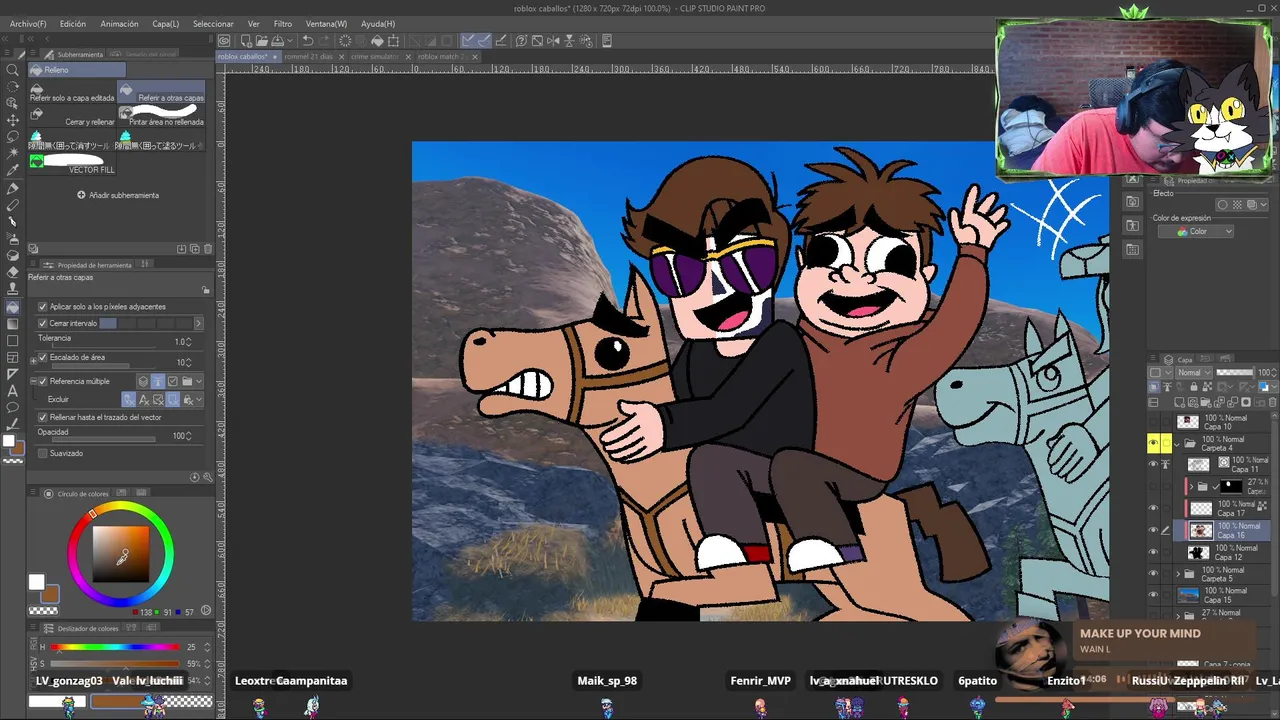The height and width of the screenshot is (720, 1280).
Task: Select the Text tool
Action: point(13,391)
